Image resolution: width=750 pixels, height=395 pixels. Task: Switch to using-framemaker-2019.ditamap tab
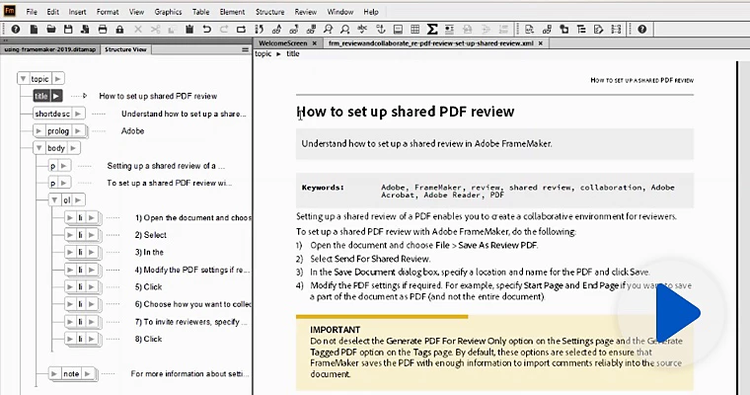[50, 50]
